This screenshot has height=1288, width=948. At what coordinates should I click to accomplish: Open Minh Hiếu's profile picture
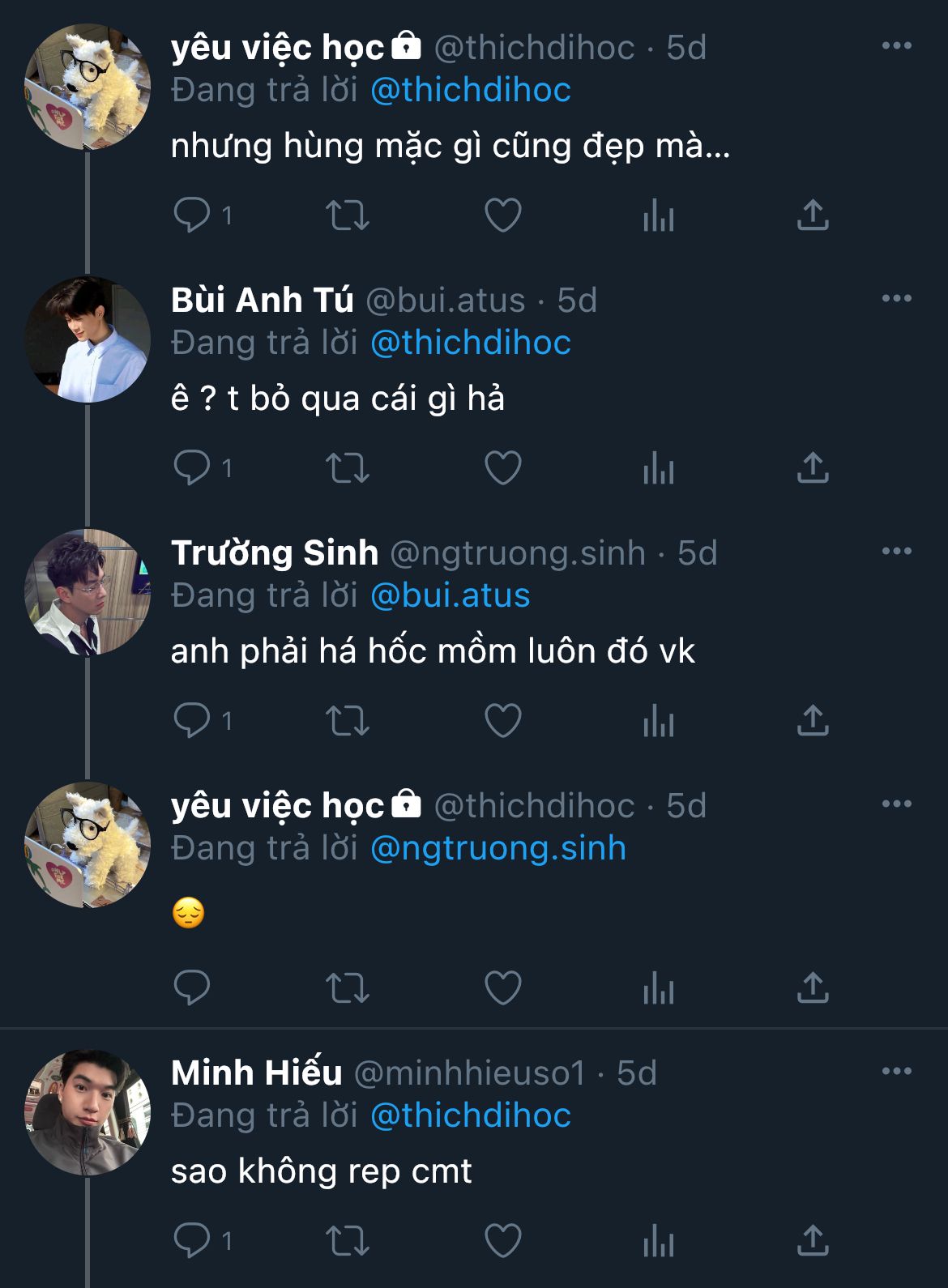(x=88, y=1113)
